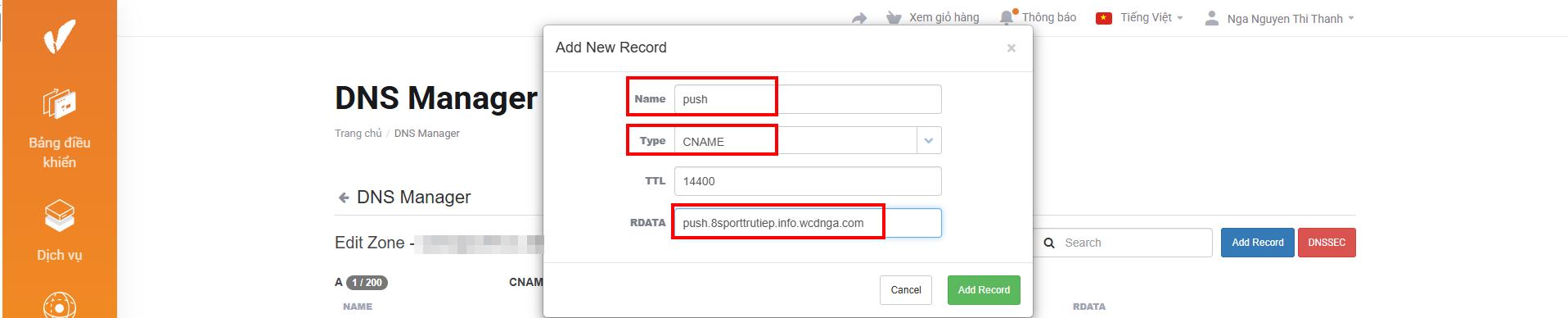This screenshot has height=318, width=1568.
Task: Click the search magnifier icon
Action: pyautogui.click(x=1049, y=243)
